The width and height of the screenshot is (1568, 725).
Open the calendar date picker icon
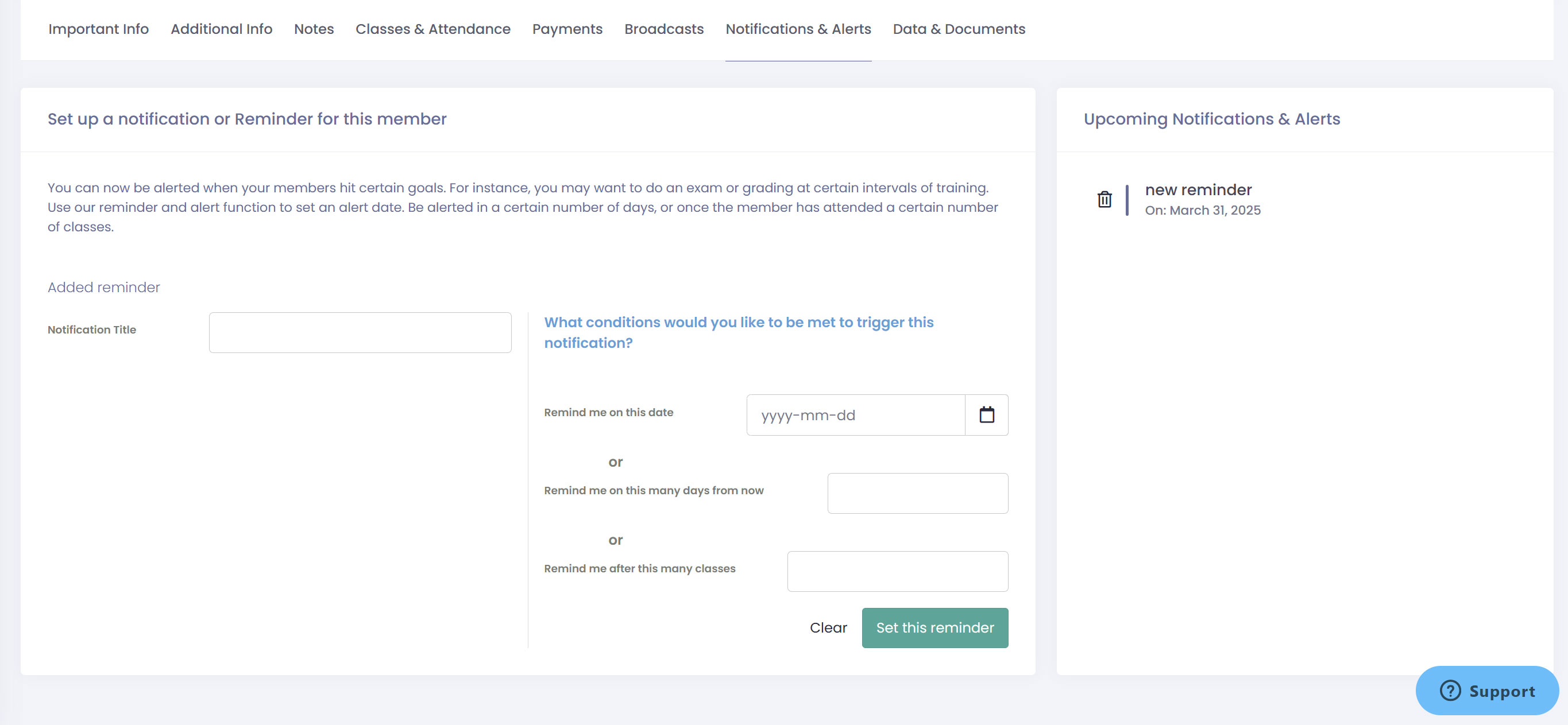[x=986, y=415]
